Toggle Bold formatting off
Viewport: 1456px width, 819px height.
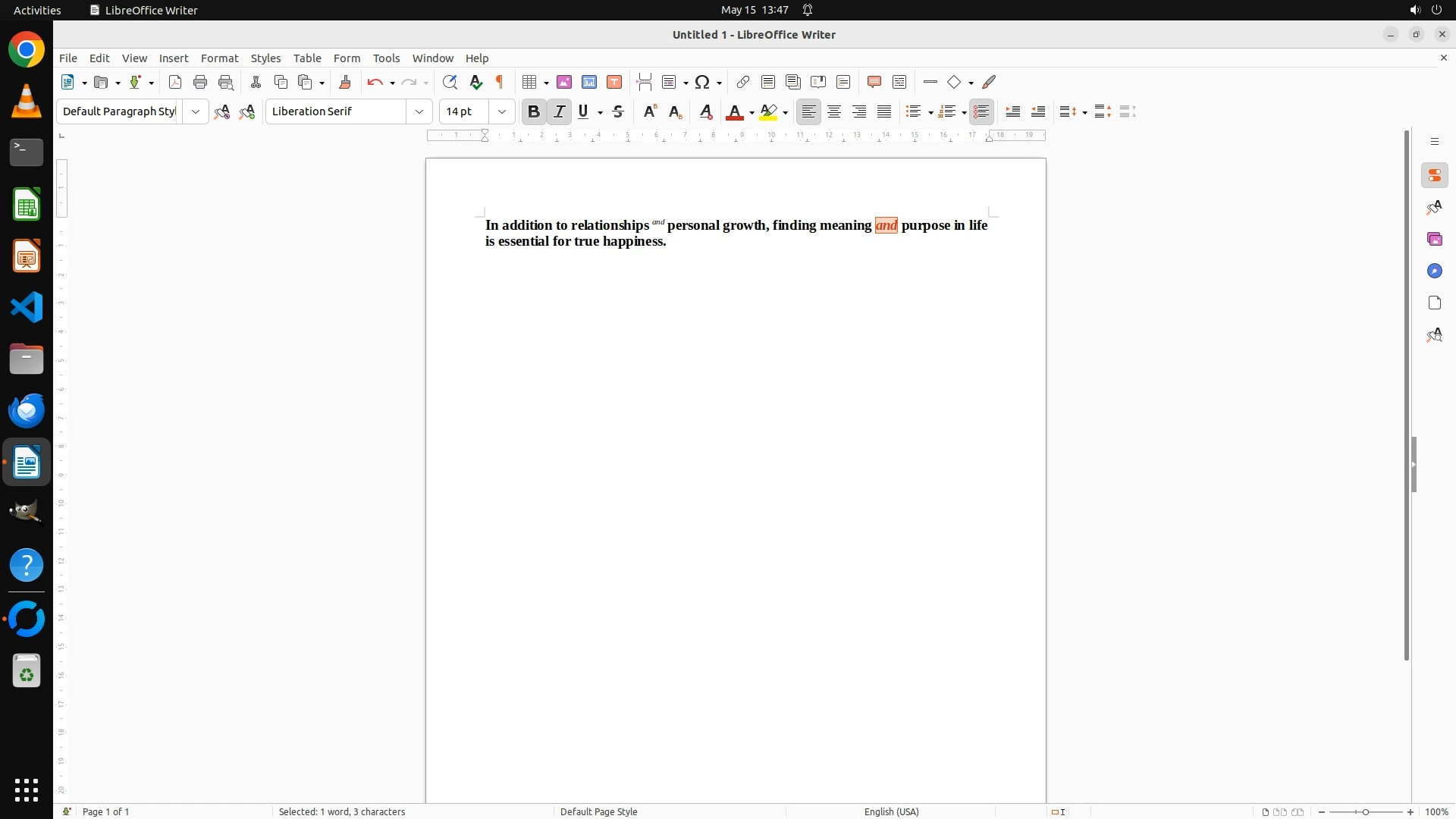coord(533,111)
